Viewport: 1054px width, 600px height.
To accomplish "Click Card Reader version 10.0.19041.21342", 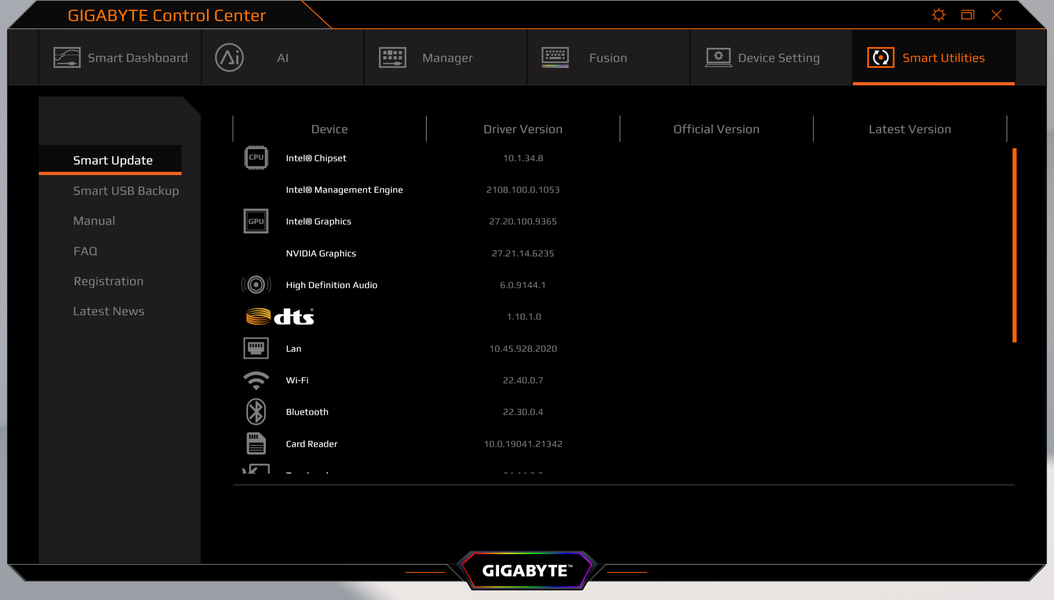I will tap(523, 444).
